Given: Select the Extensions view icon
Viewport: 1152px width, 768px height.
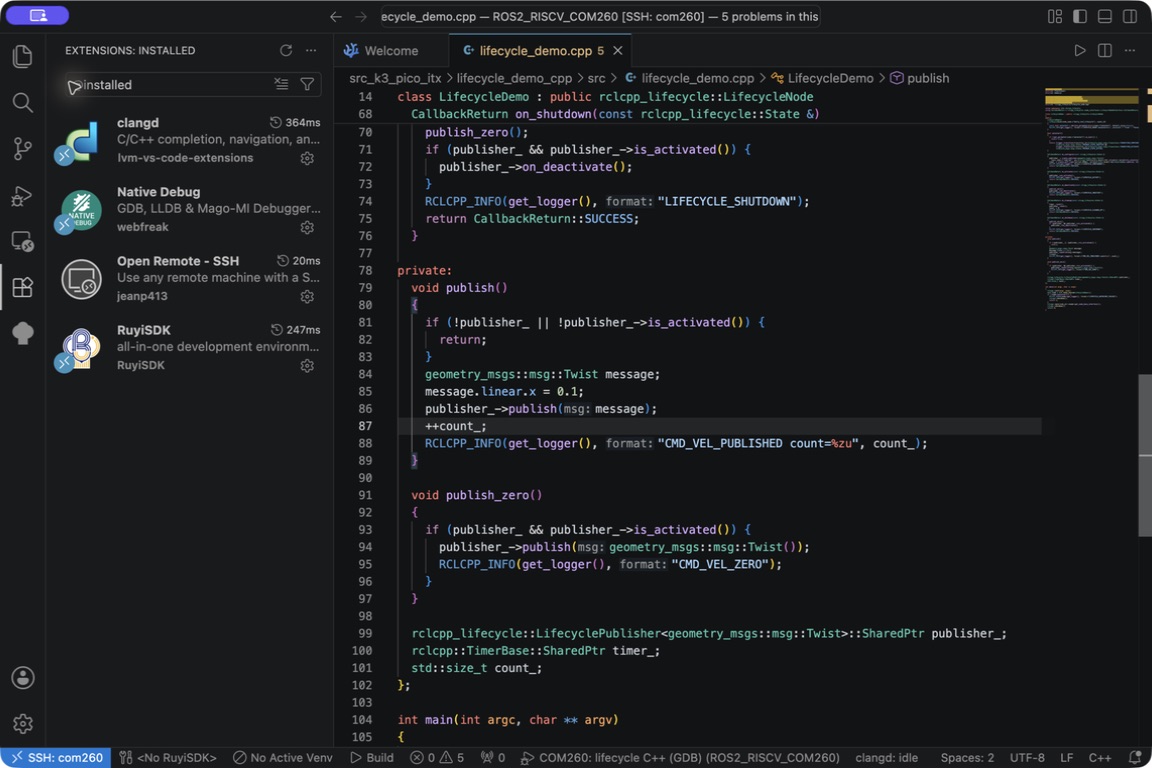Looking at the screenshot, I should tap(23, 287).
